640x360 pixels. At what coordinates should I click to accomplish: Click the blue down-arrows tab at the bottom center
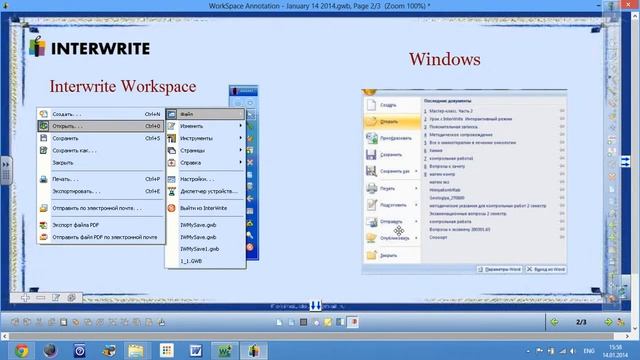pos(316,306)
